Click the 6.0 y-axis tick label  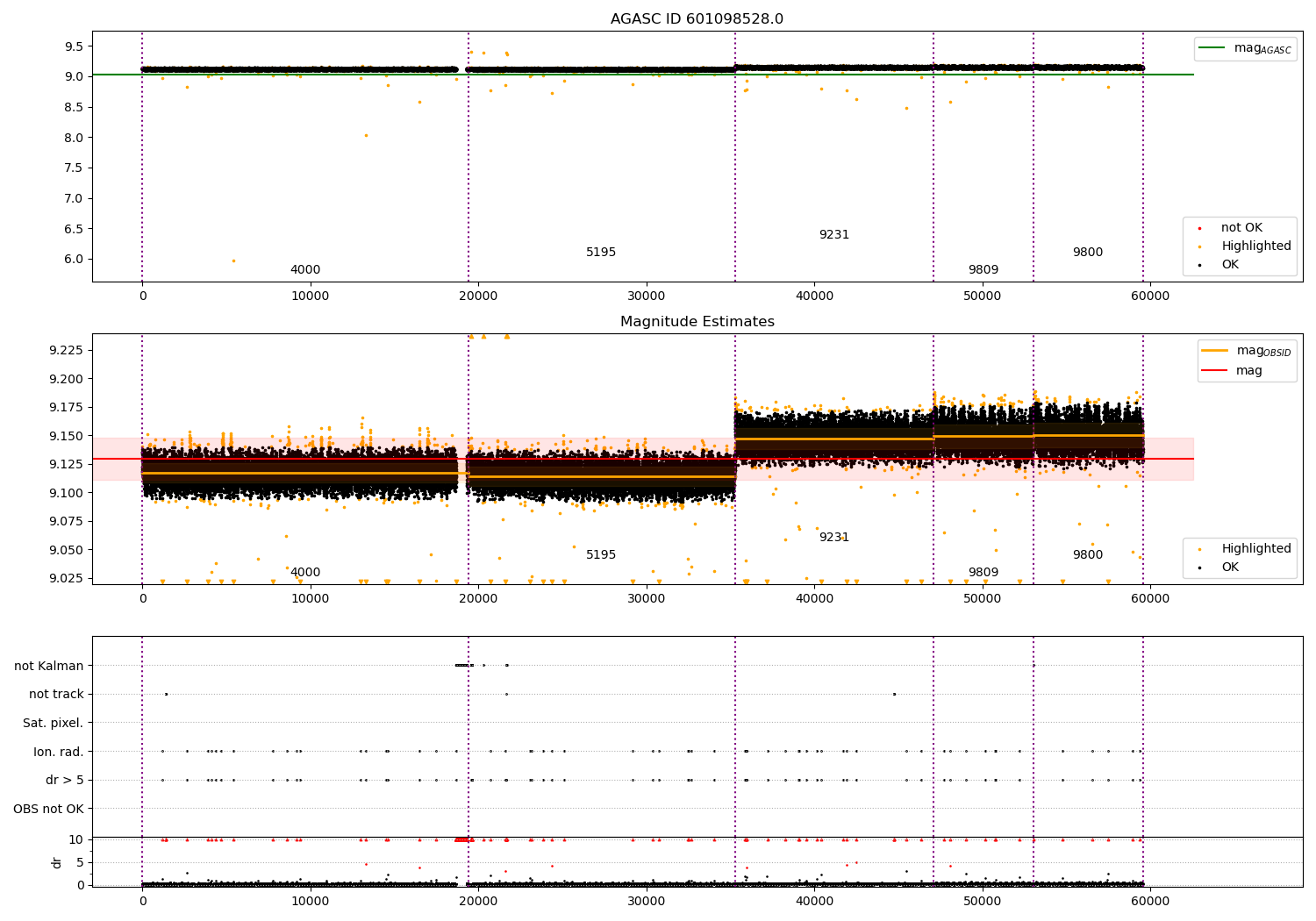click(x=75, y=260)
